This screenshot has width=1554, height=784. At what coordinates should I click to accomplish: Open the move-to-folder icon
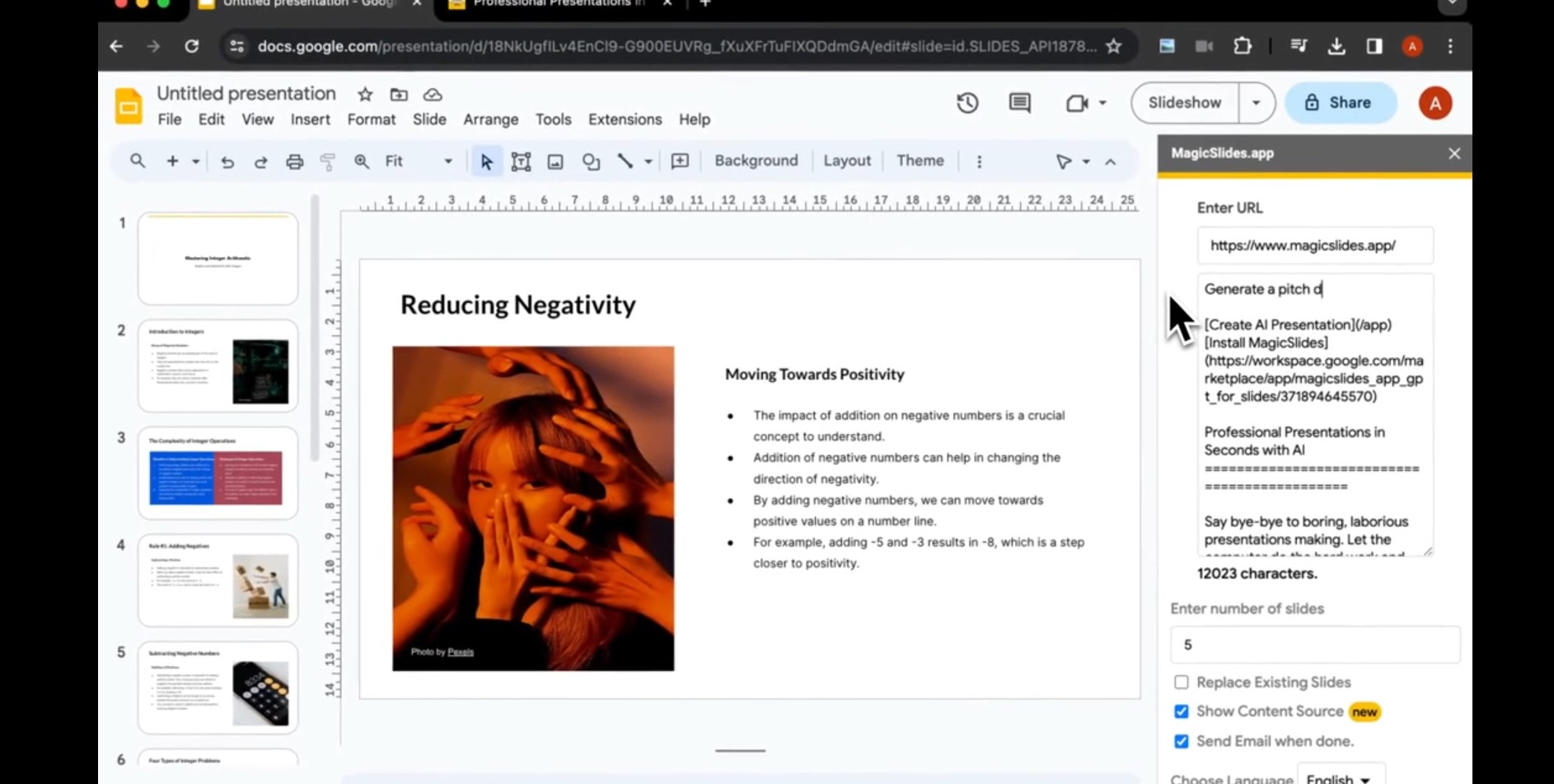click(x=399, y=94)
